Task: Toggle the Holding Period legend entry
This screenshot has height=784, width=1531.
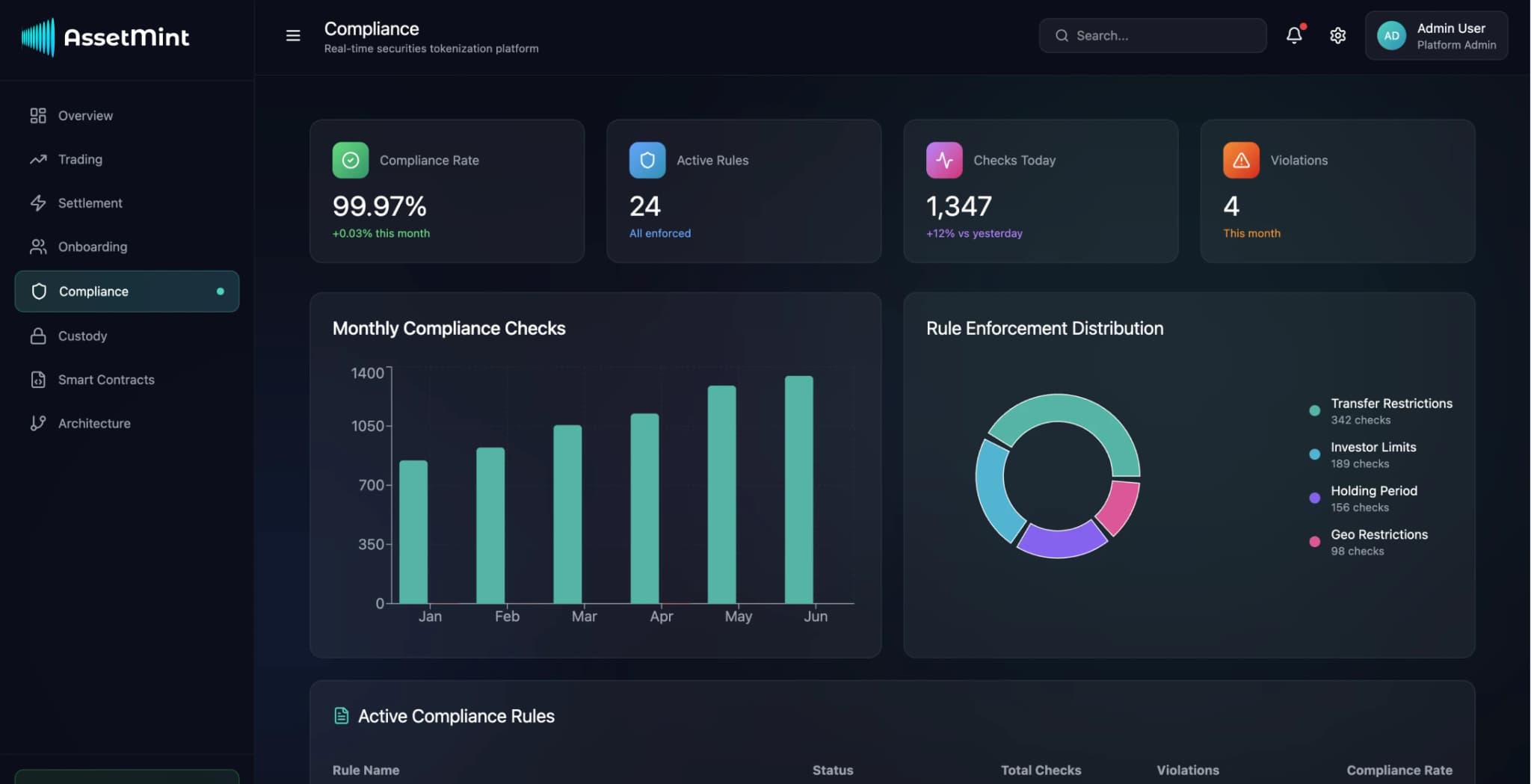Action: 1373,498
